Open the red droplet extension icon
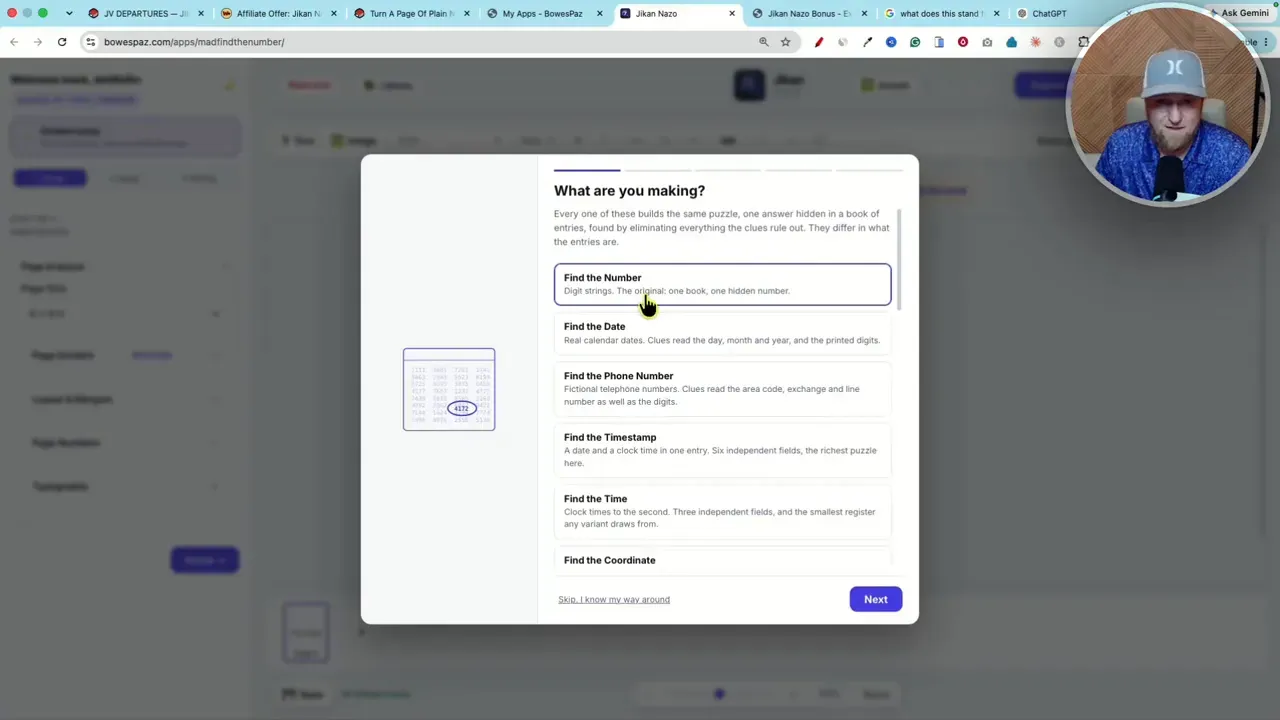 click(x=963, y=42)
